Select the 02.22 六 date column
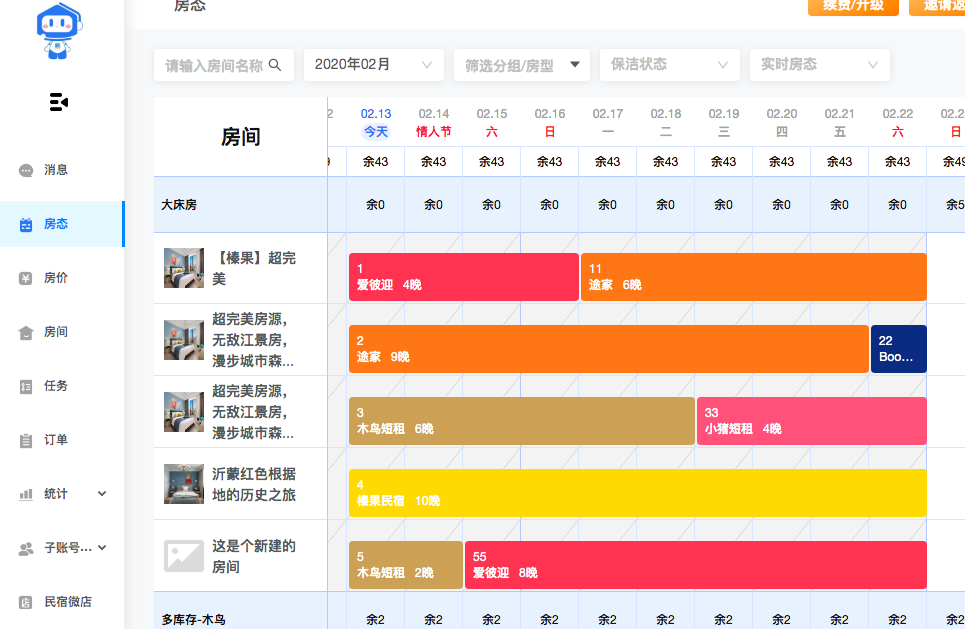The image size is (965, 629). coord(897,122)
